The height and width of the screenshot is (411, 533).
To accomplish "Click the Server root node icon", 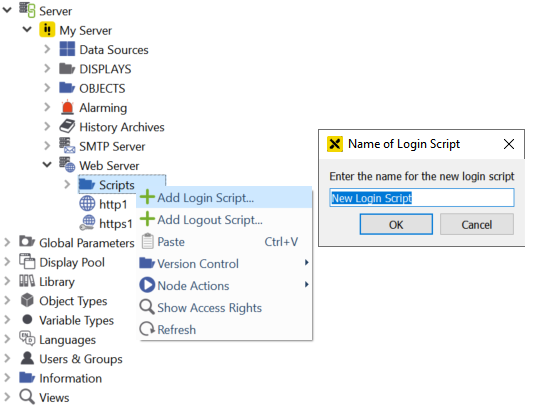I will pyautogui.click(x=27, y=10).
